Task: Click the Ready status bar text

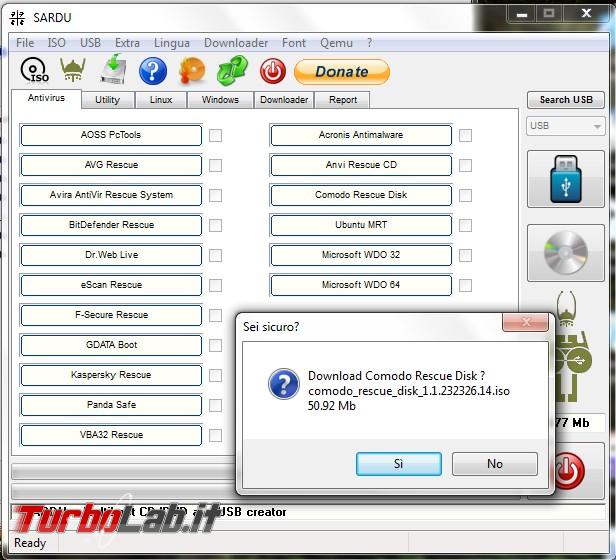Action: (30, 543)
